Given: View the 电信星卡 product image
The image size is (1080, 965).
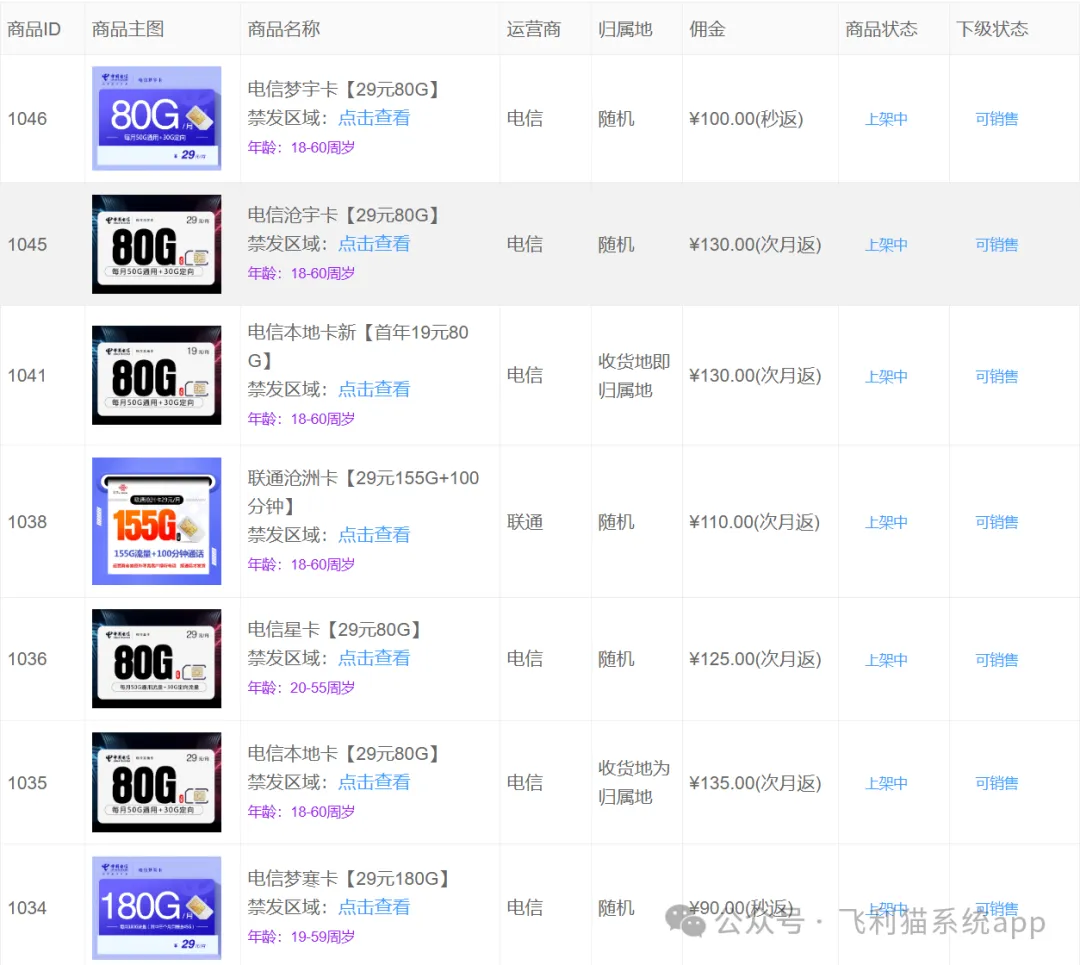Looking at the screenshot, I should (156, 658).
